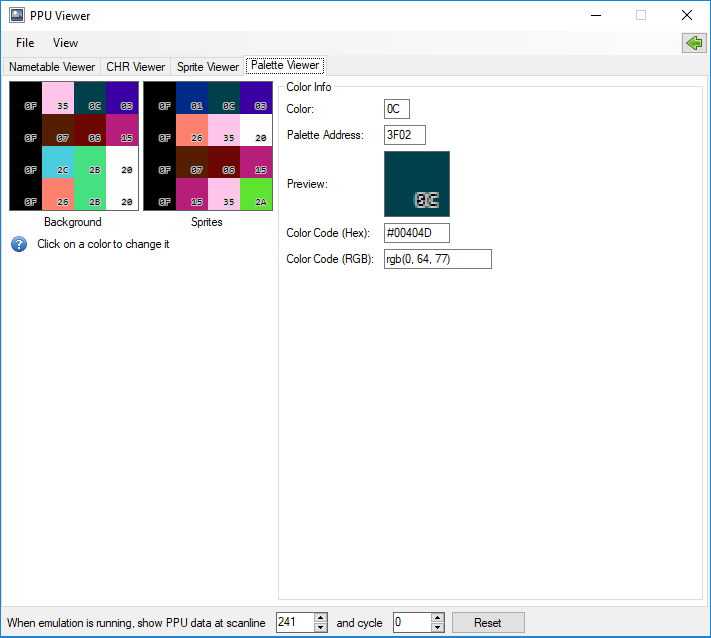This screenshot has height=638, width=711.
Task: Select Sprites pink 35 swatch in second row
Action: click(224, 130)
